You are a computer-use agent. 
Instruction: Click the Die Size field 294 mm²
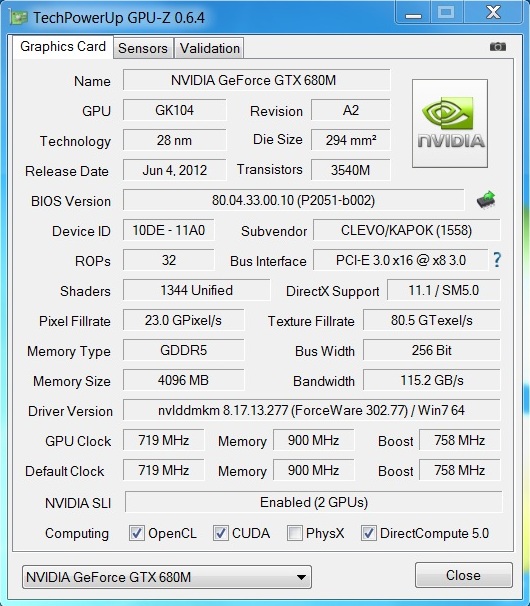(351, 140)
